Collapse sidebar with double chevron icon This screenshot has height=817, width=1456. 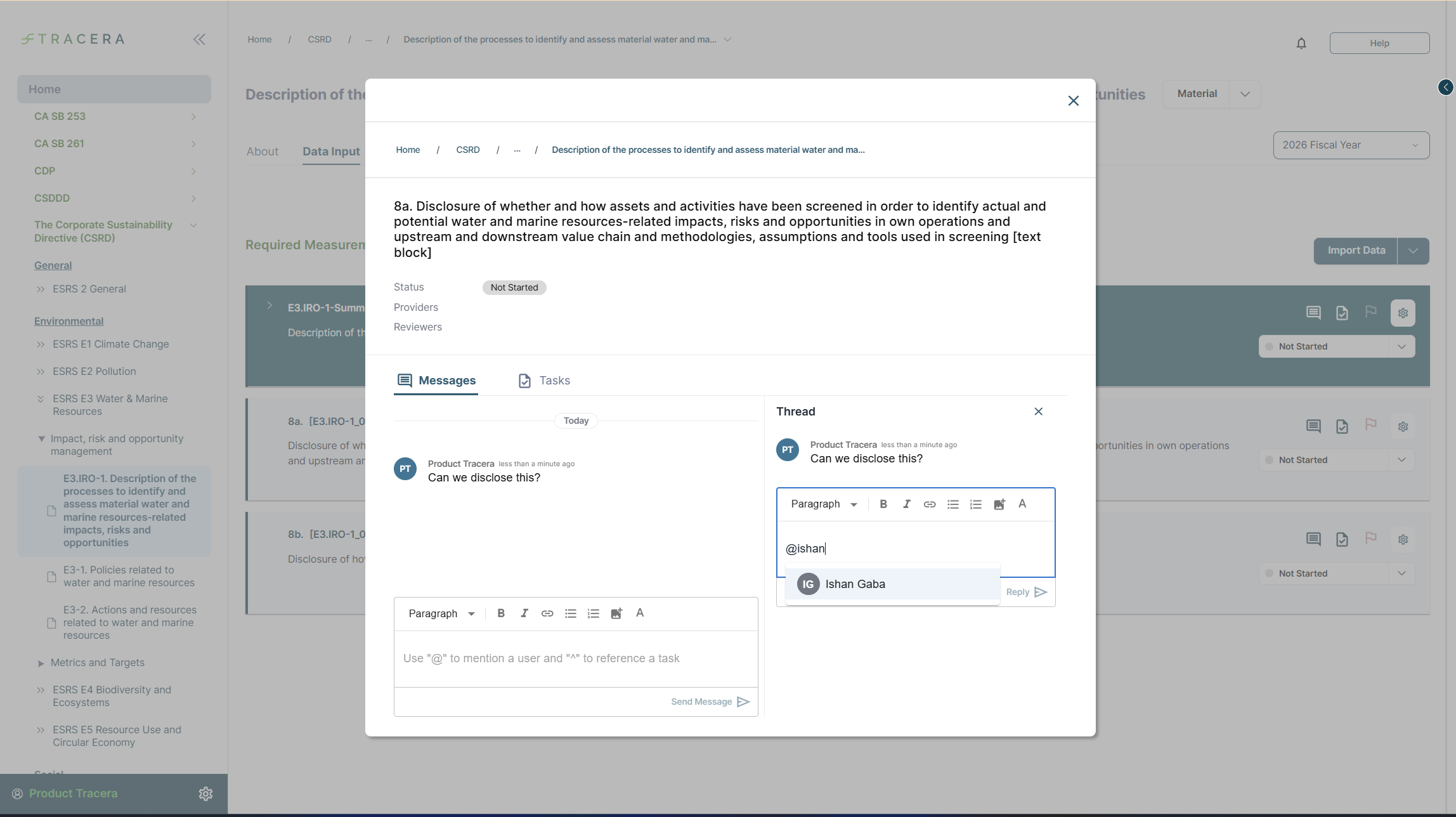pyautogui.click(x=199, y=39)
